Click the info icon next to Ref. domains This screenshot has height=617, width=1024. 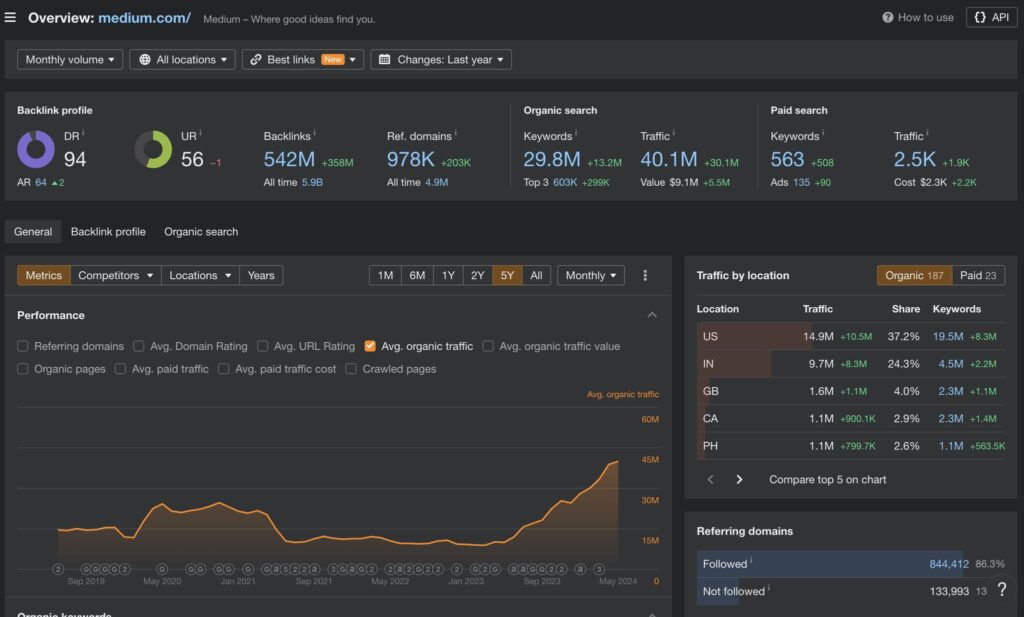(455, 133)
